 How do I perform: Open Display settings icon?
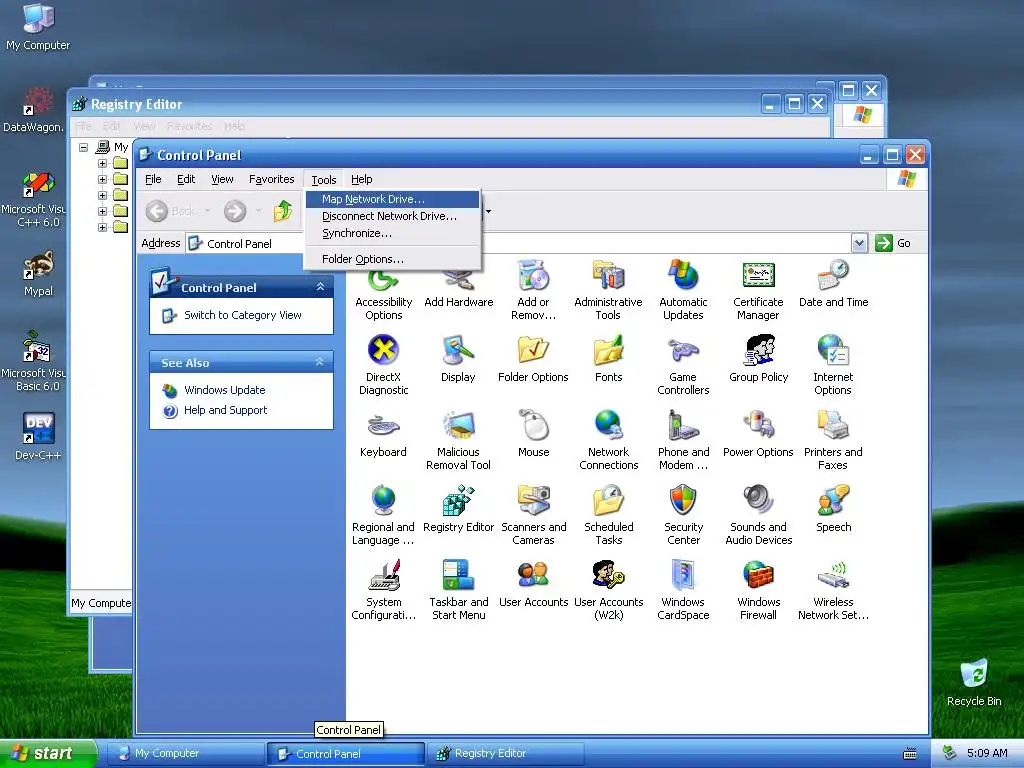point(458,359)
